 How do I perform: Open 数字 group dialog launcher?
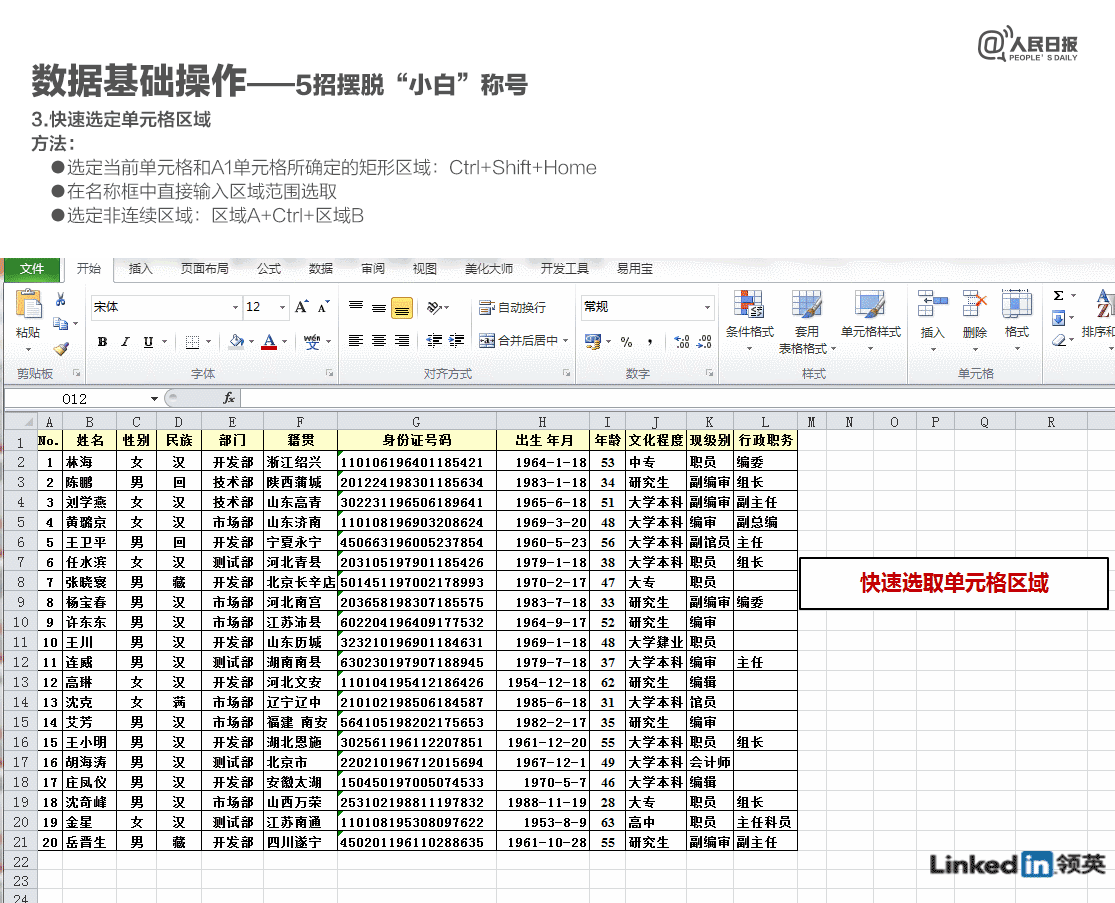(x=710, y=373)
